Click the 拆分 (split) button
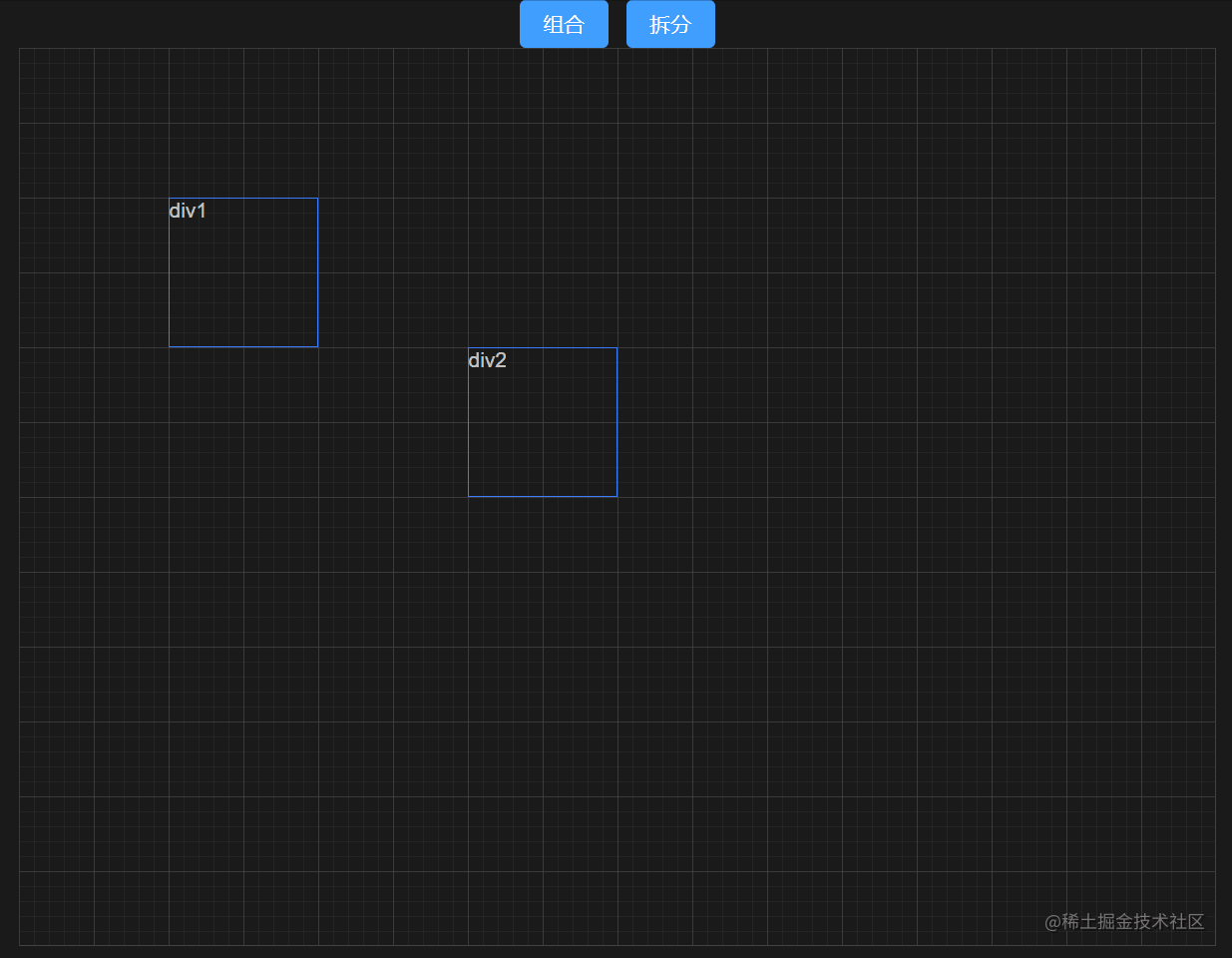The image size is (1232, 958). pos(670,24)
